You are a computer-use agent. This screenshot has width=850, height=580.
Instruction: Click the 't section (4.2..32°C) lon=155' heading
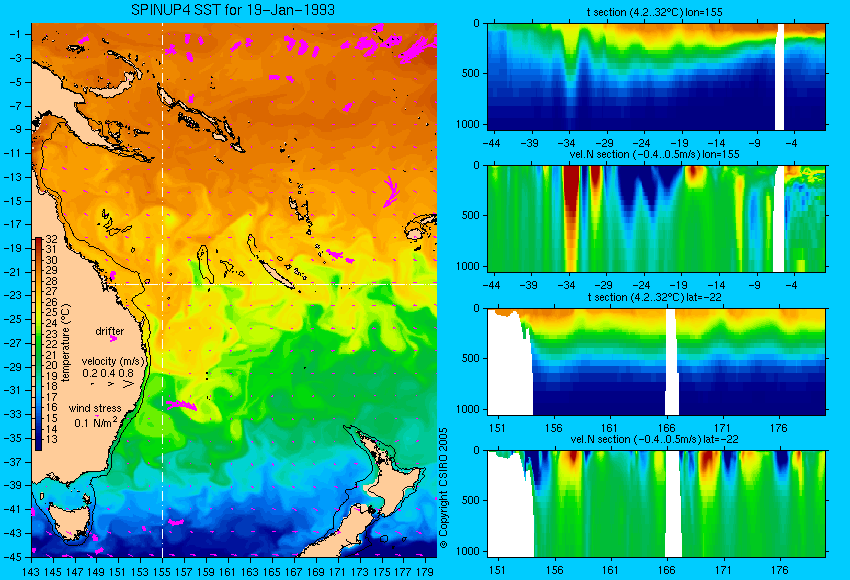point(654,12)
